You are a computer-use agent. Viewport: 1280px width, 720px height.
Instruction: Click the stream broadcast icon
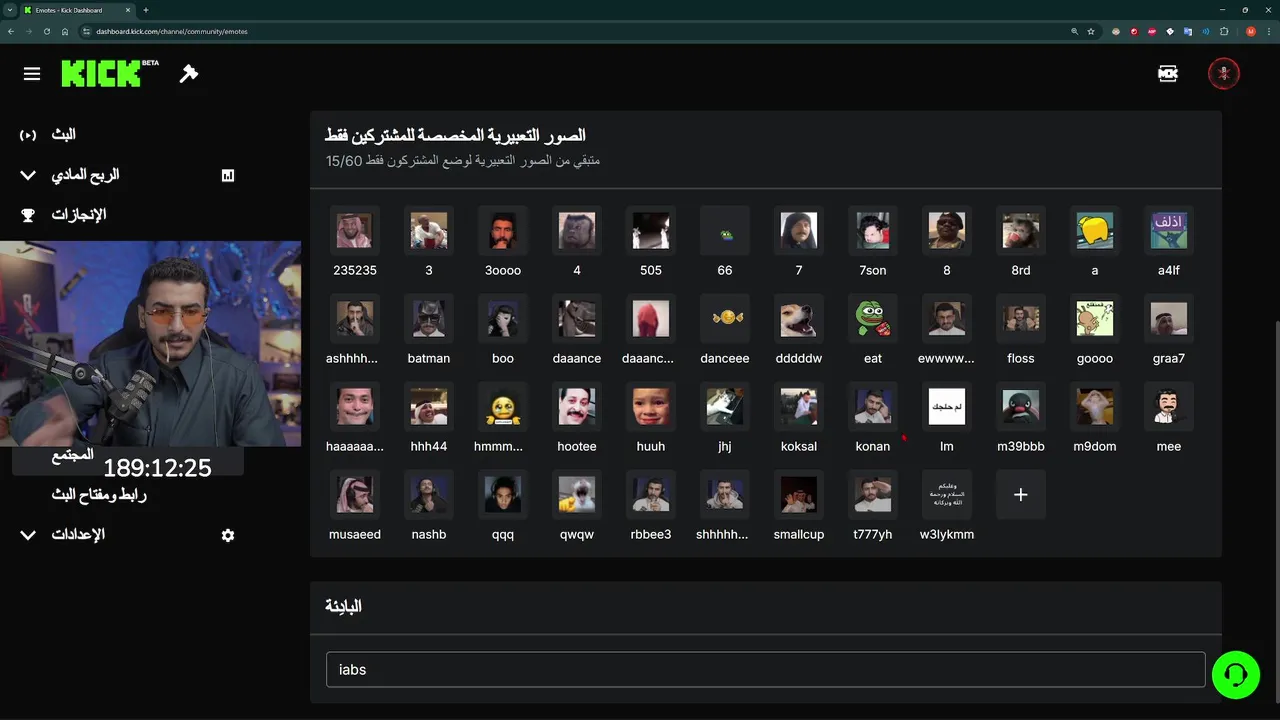tap(28, 135)
